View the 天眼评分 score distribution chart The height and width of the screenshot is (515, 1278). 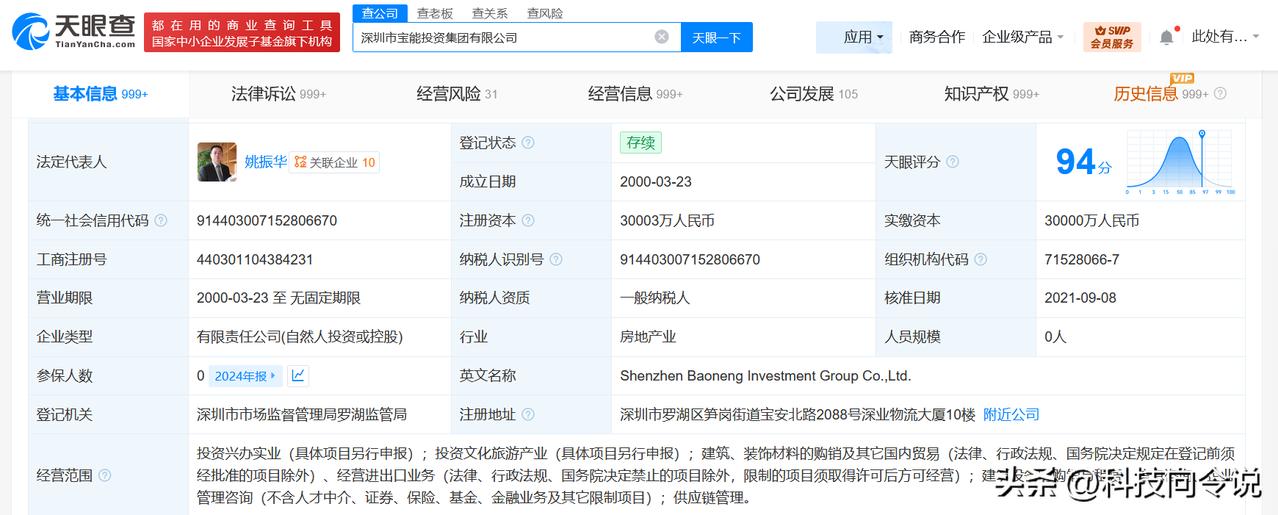click(1180, 163)
